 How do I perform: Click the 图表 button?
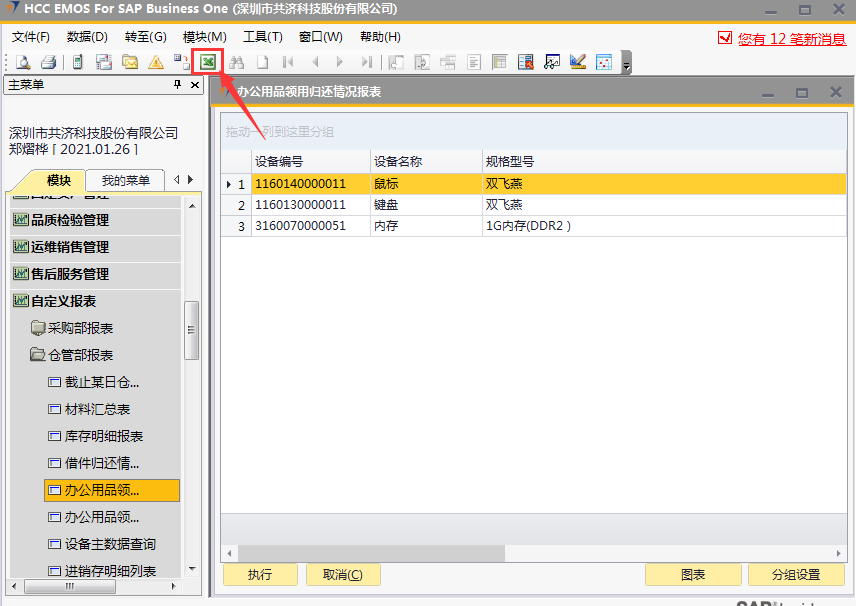point(693,575)
